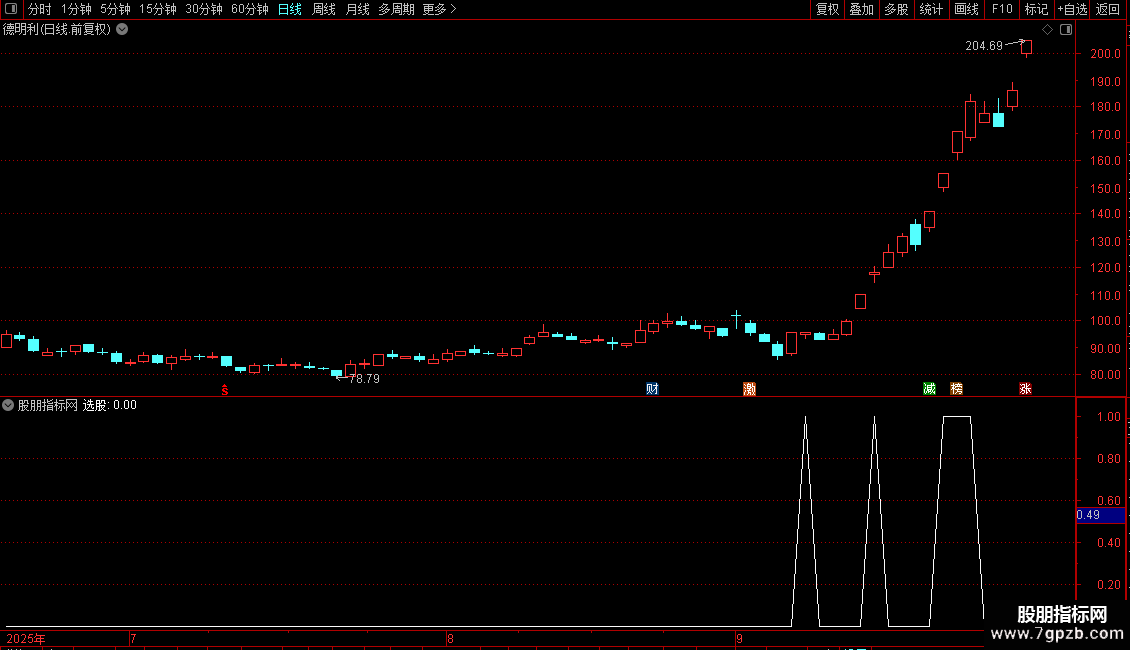
Task: Select the 1分钟 period tab
Action: [76, 9]
